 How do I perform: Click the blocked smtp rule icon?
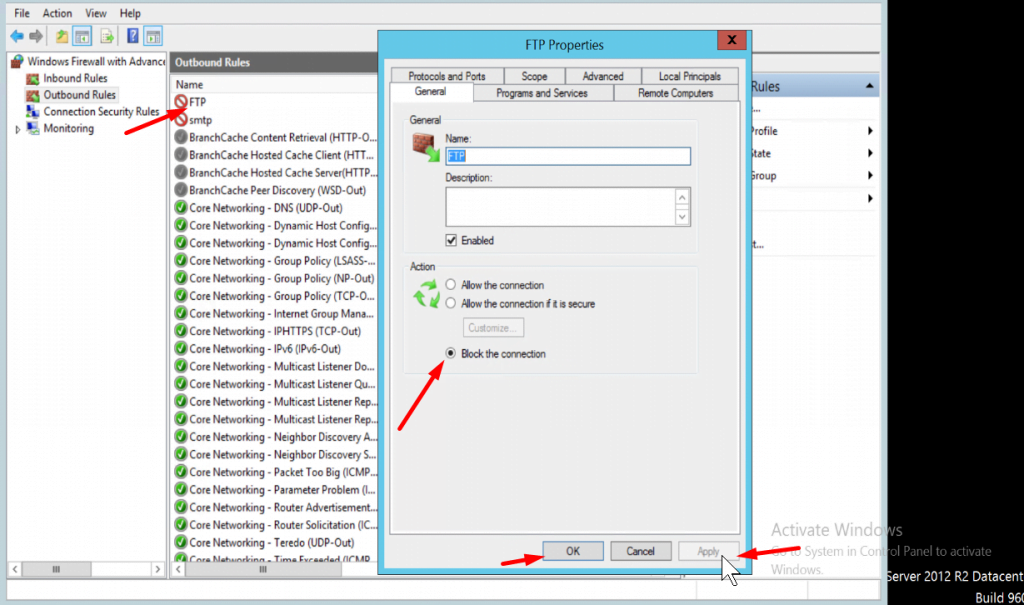(181, 120)
